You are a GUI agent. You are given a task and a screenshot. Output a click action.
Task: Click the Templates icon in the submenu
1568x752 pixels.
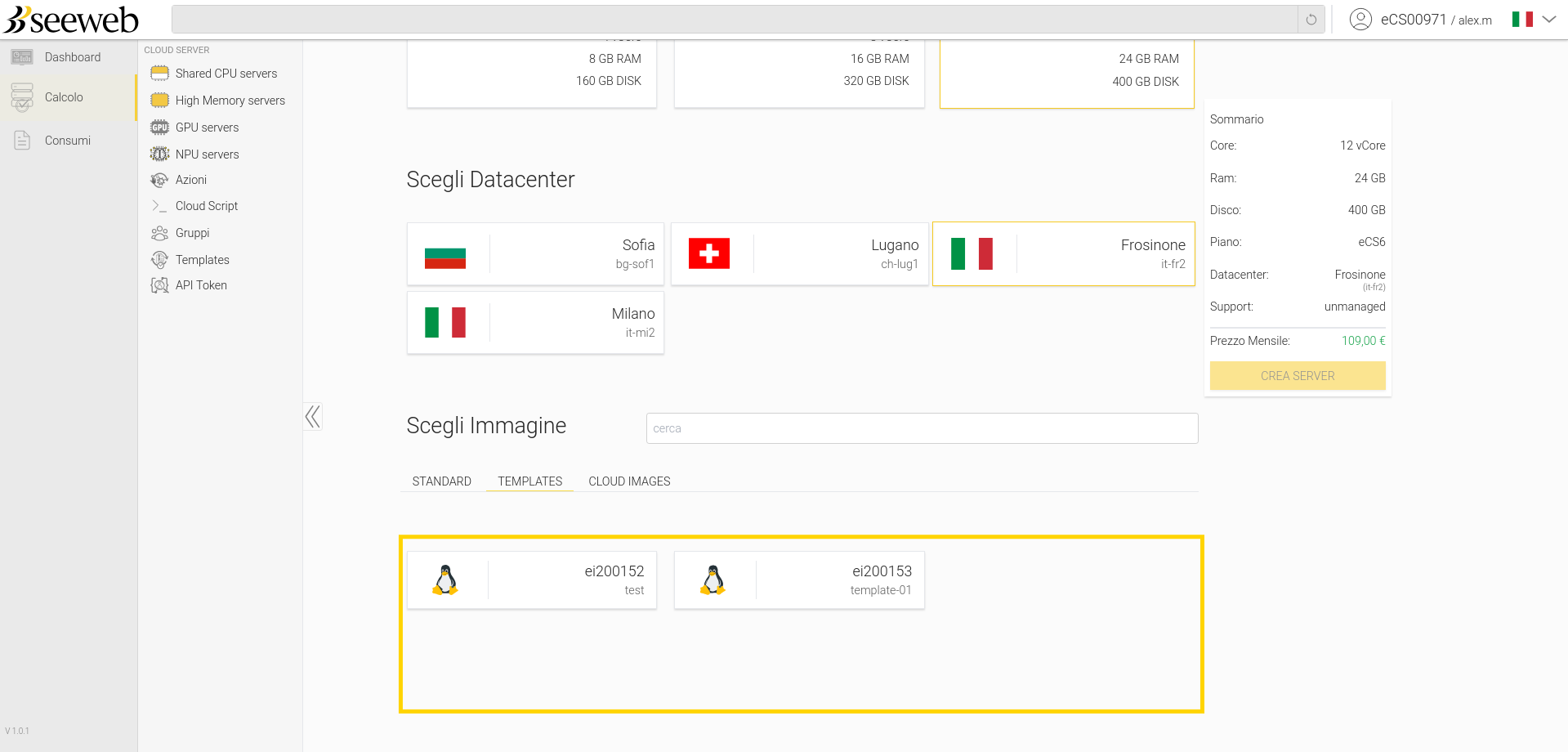(x=159, y=260)
